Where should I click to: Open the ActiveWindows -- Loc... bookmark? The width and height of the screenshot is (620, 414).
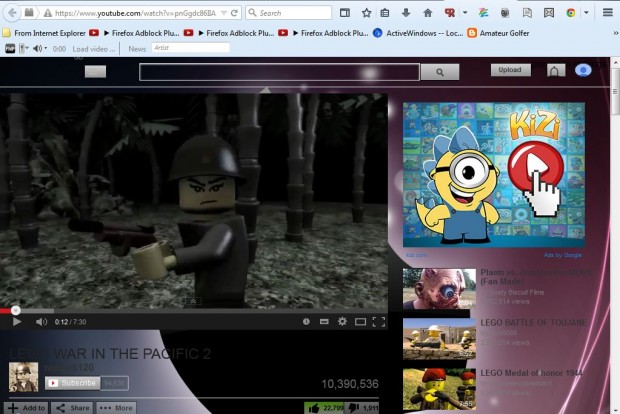coord(418,33)
